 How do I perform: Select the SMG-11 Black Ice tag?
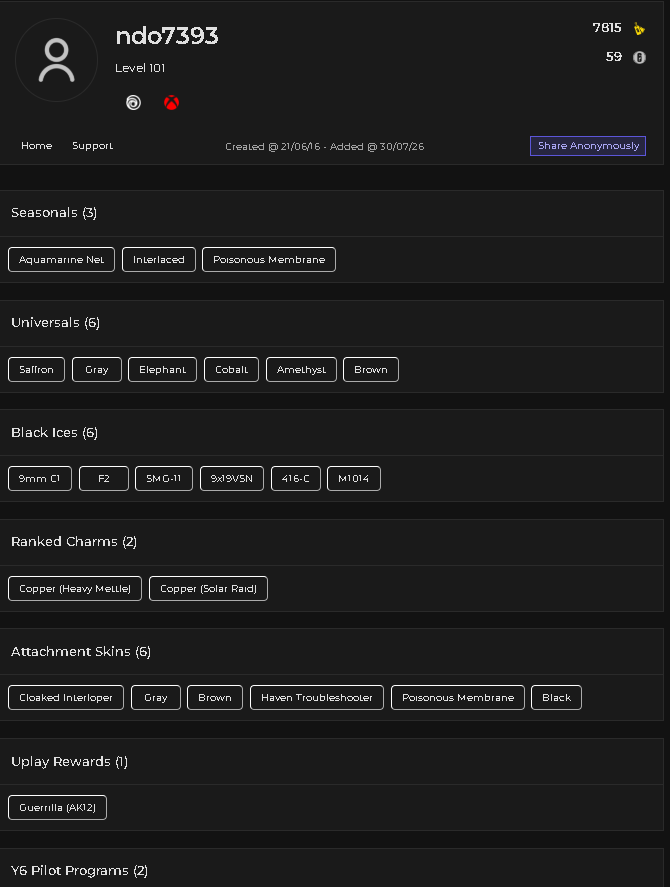point(164,479)
